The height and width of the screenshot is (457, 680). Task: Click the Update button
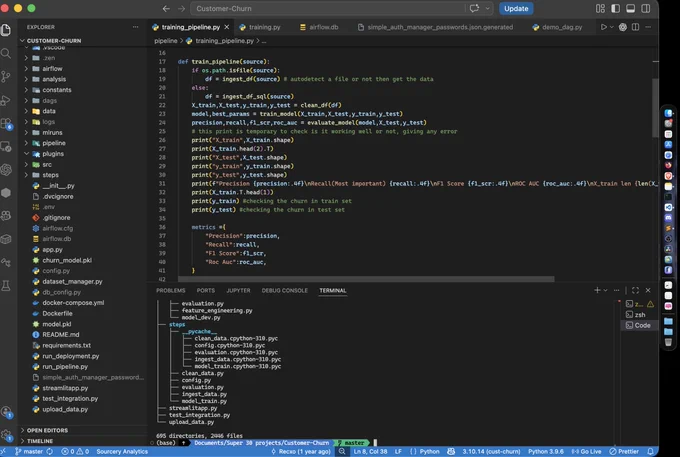[x=516, y=9]
